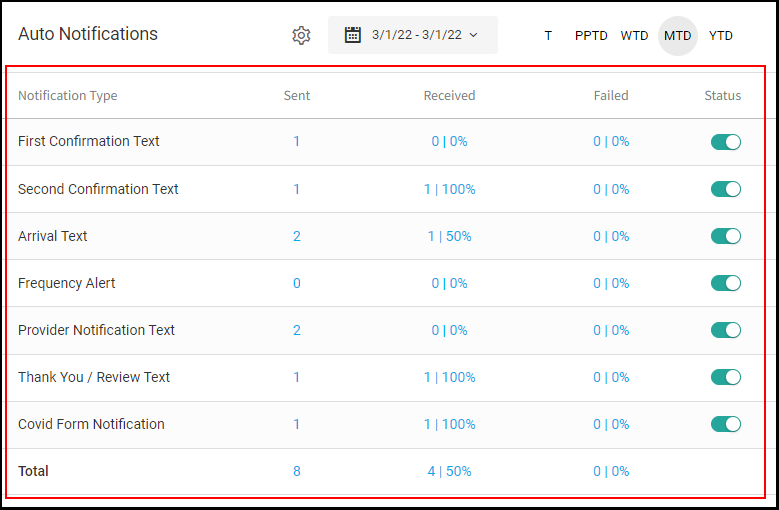
Task: Click the calendar icon in date picker
Action: [353, 35]
